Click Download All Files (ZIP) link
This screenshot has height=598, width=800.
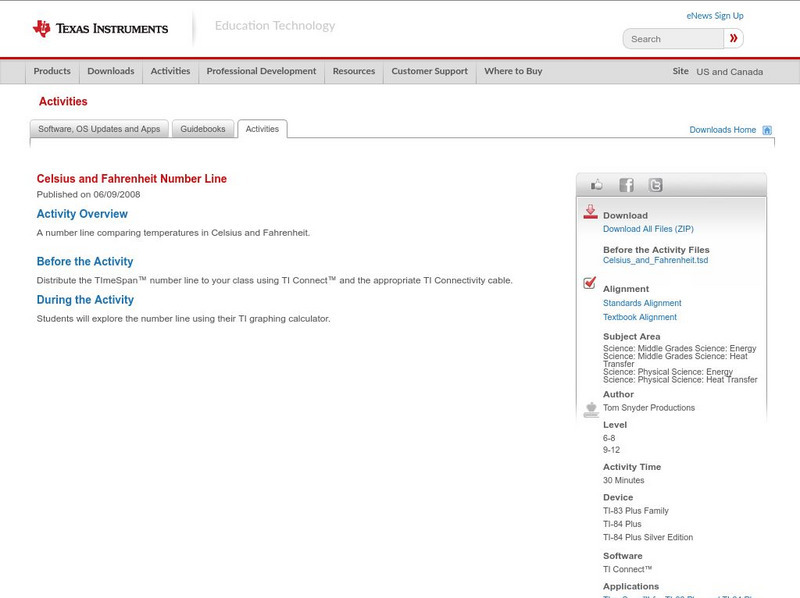click(648, 229)
